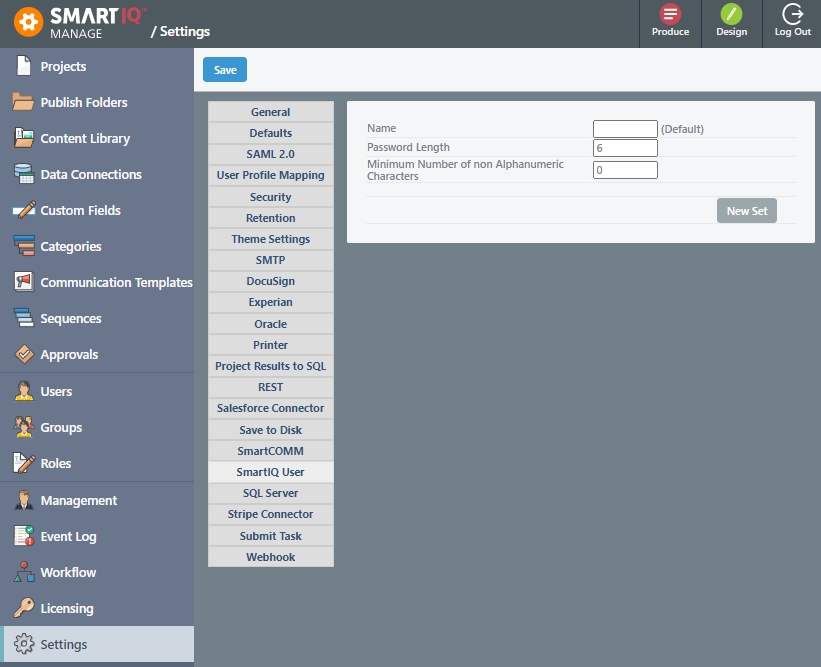Open Event Log from the sidebar label
821x667 pixels.
(x=68, y=537)
